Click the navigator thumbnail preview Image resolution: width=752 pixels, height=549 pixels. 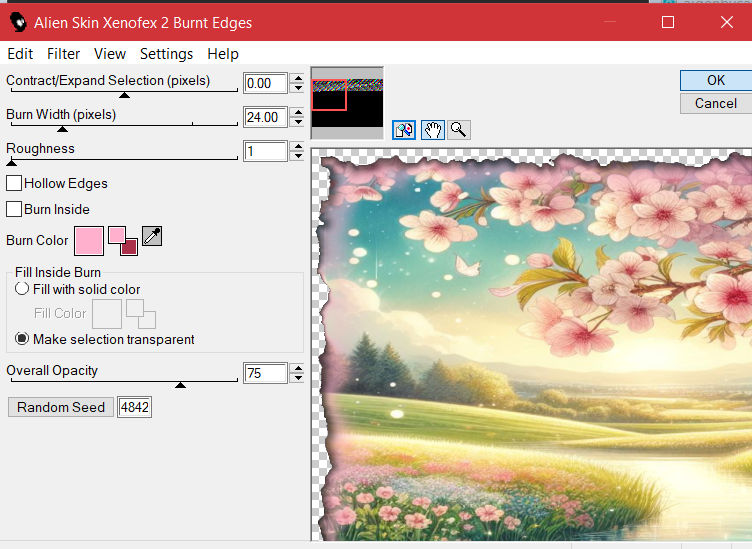(347, 103)
